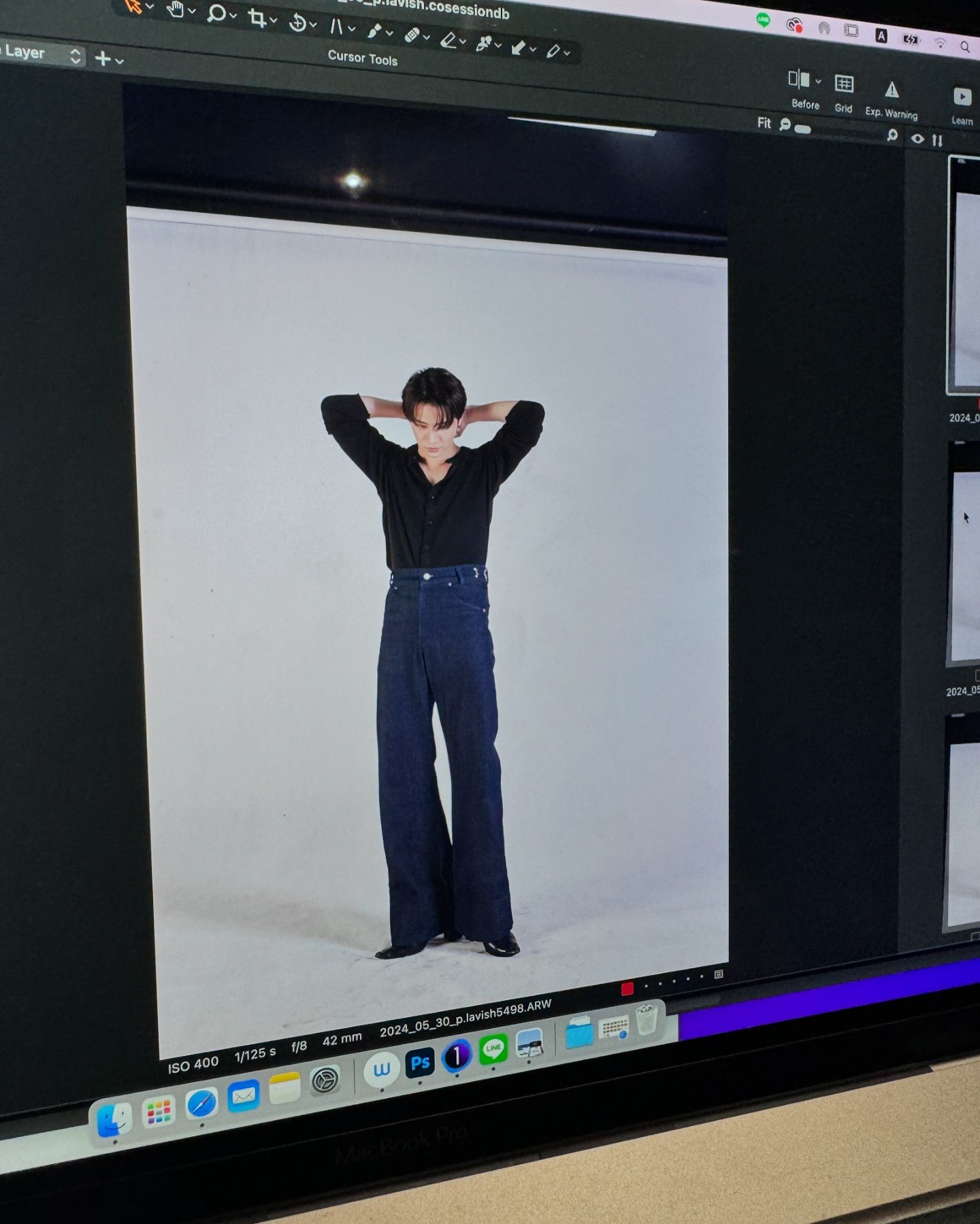Image resolution: width=980 pixels, height=1224 pixels.
Task: Select the third browser thumbnail
Action: [x=962, y=822]
